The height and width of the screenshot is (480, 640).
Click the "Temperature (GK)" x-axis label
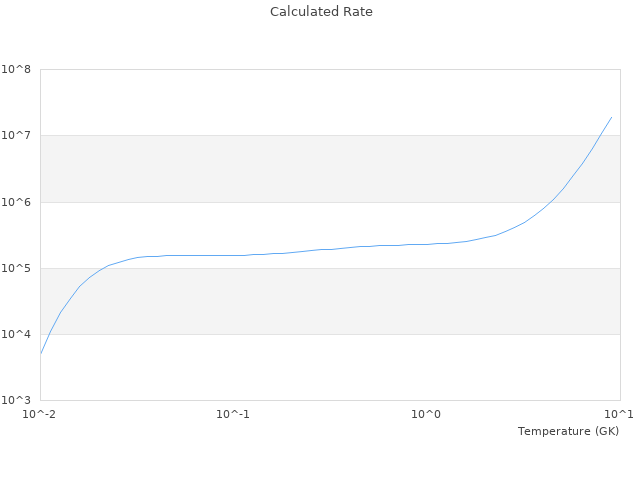click(x=568, y=431)
